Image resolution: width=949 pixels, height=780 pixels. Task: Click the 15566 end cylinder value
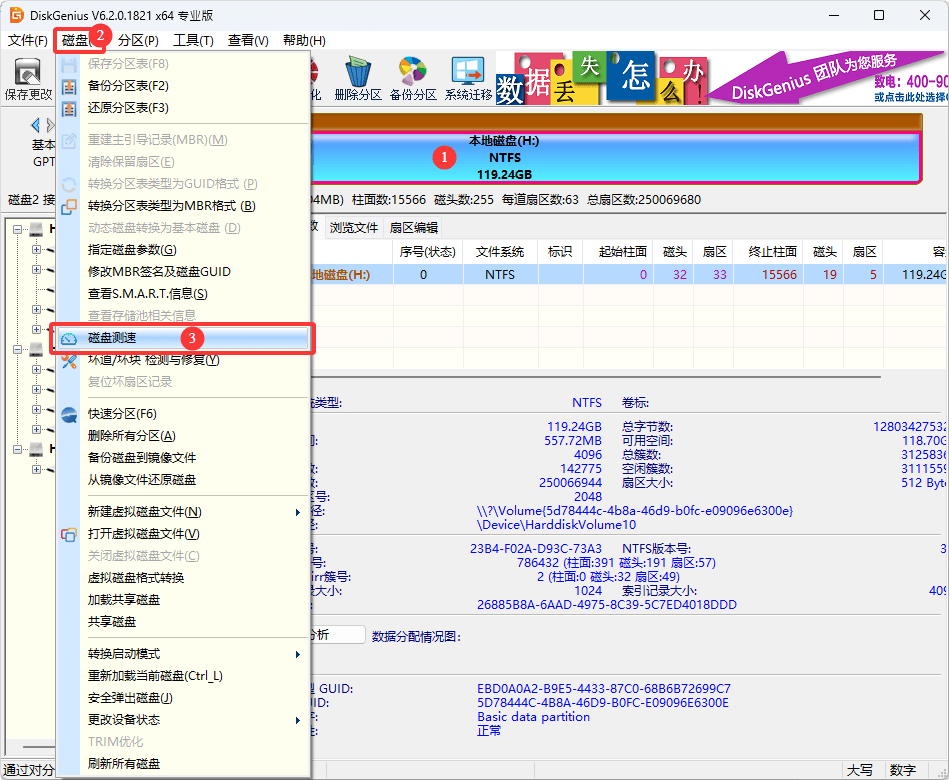(779, 275)
